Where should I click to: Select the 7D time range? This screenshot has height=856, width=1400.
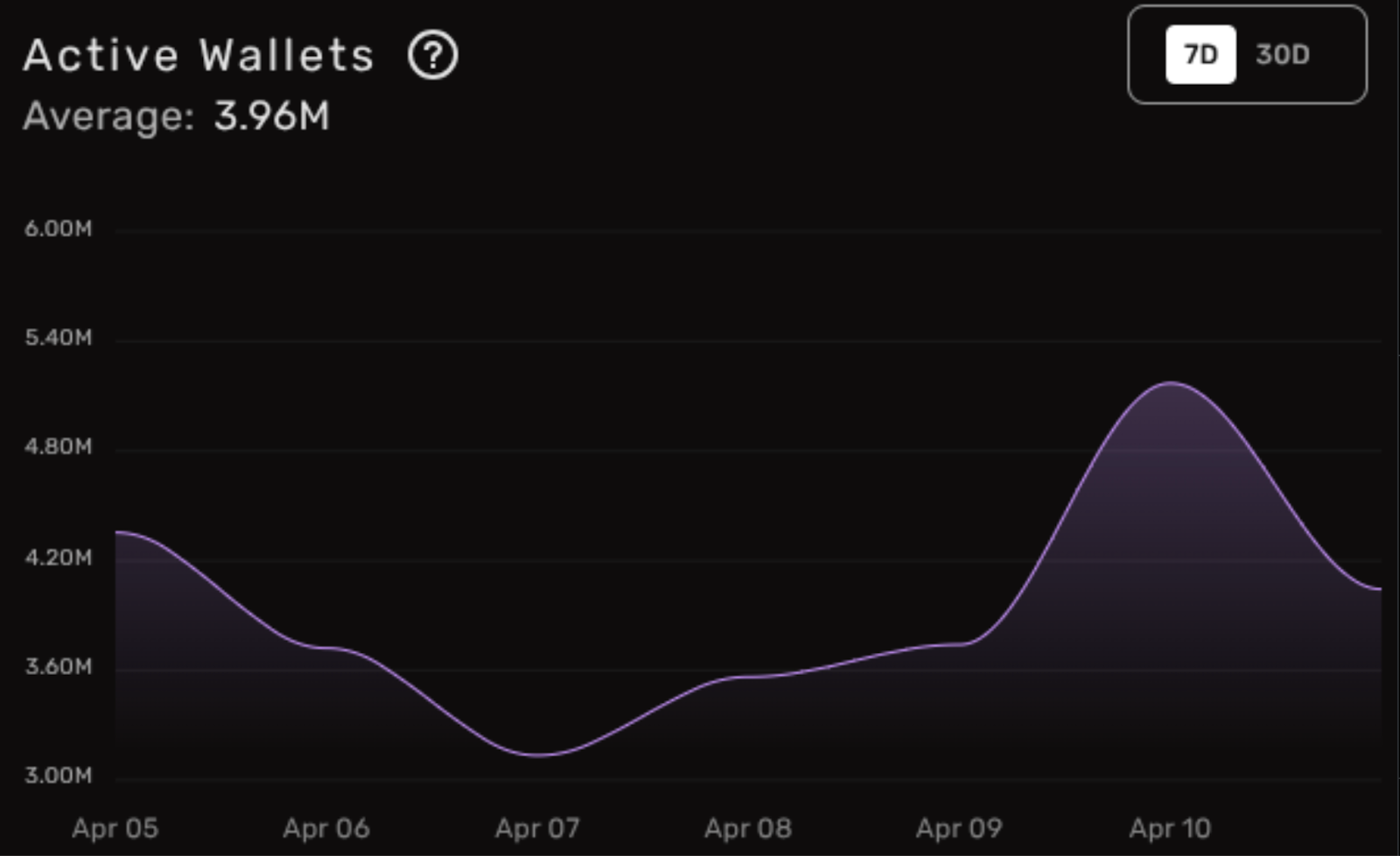pyautogui.click(x=1200, y=54)
